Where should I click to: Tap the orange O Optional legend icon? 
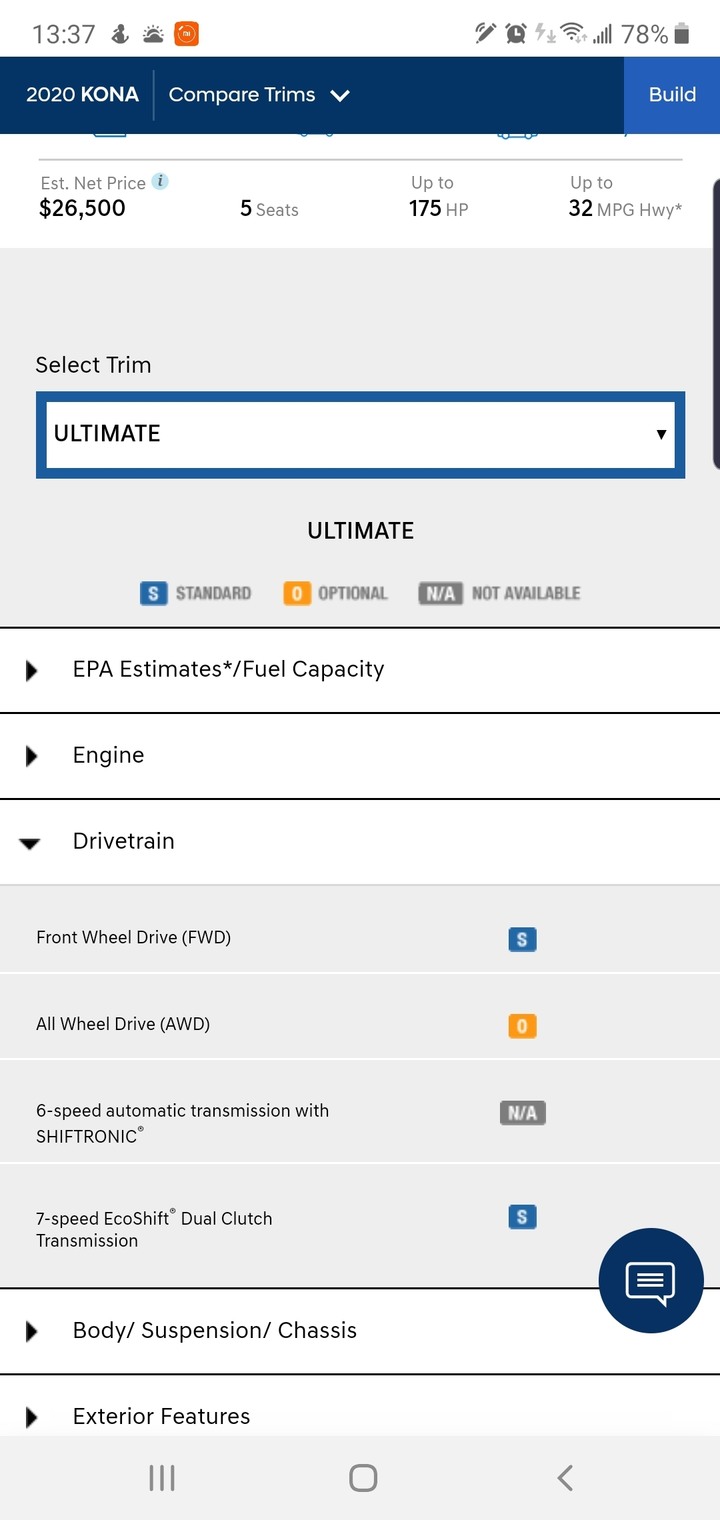(x=297, y=593)
